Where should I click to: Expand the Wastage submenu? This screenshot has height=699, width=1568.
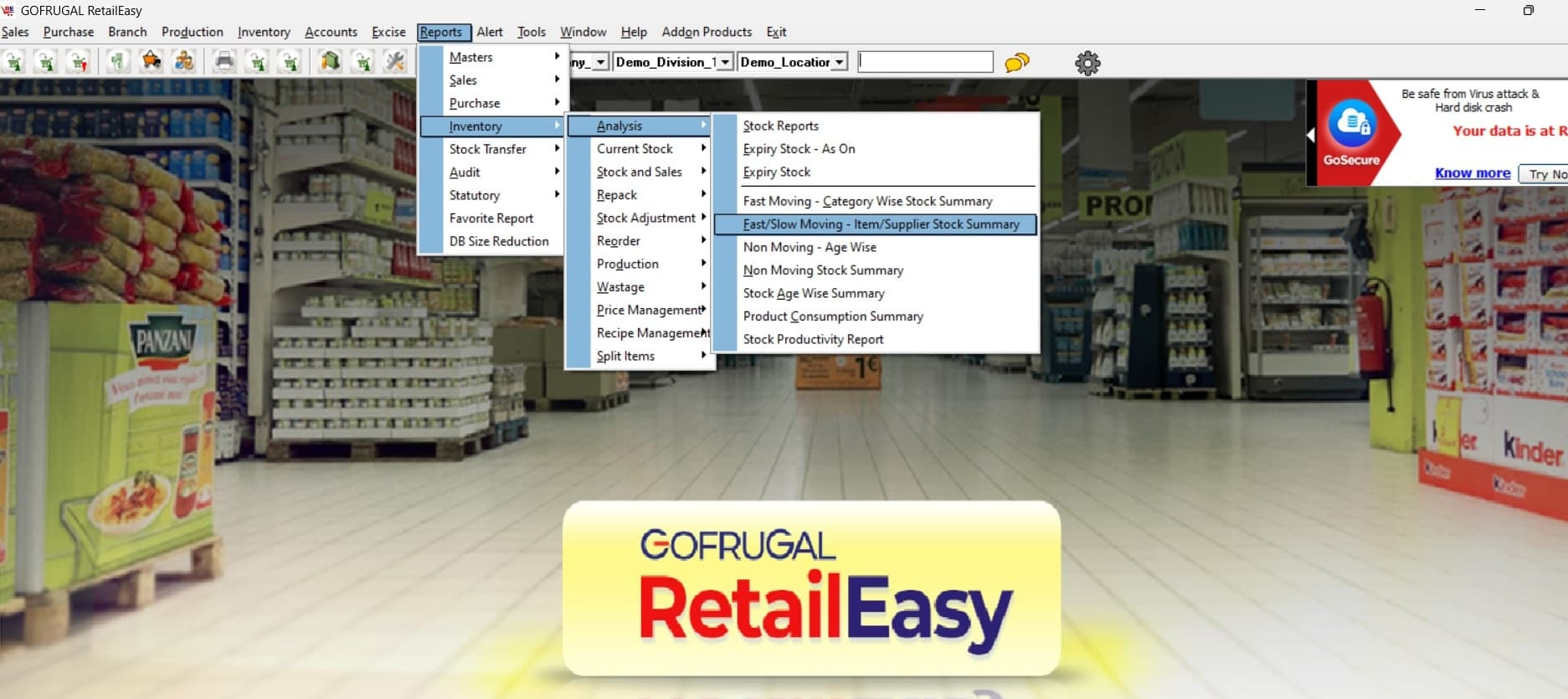pyautogui.click(x=640, y=287)
